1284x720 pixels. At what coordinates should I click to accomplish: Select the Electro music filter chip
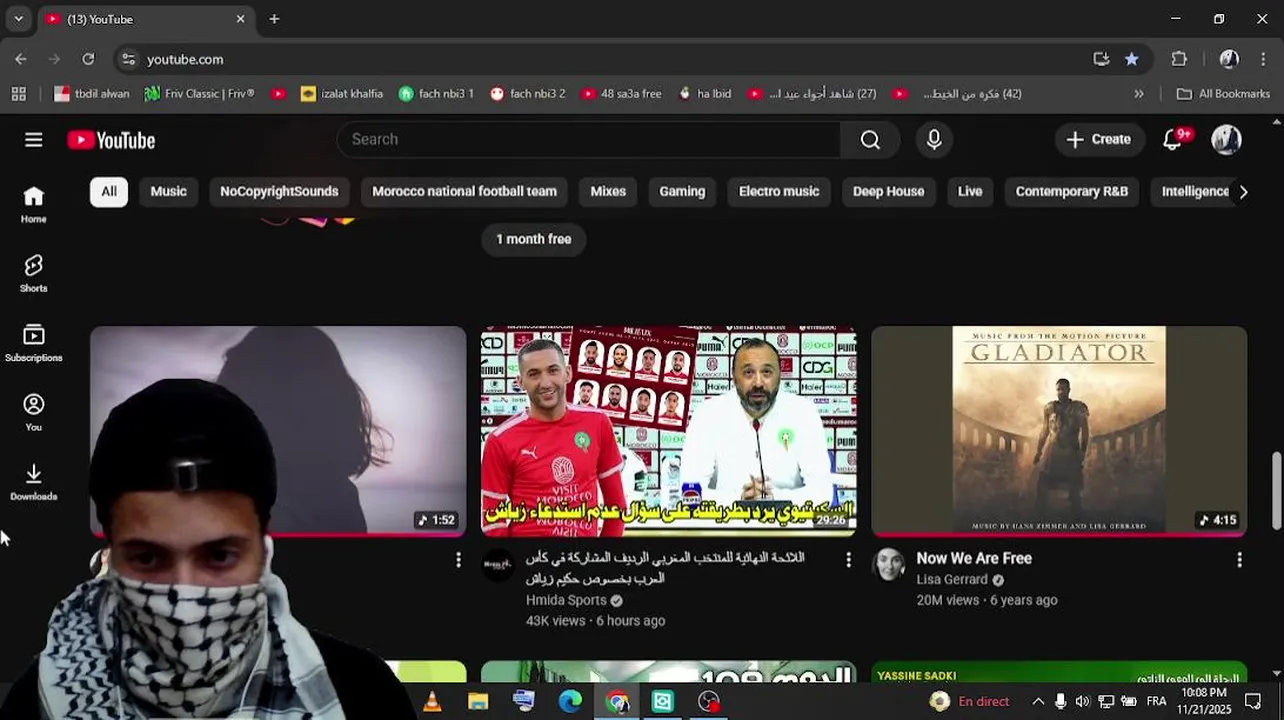[x=779, y=191]
